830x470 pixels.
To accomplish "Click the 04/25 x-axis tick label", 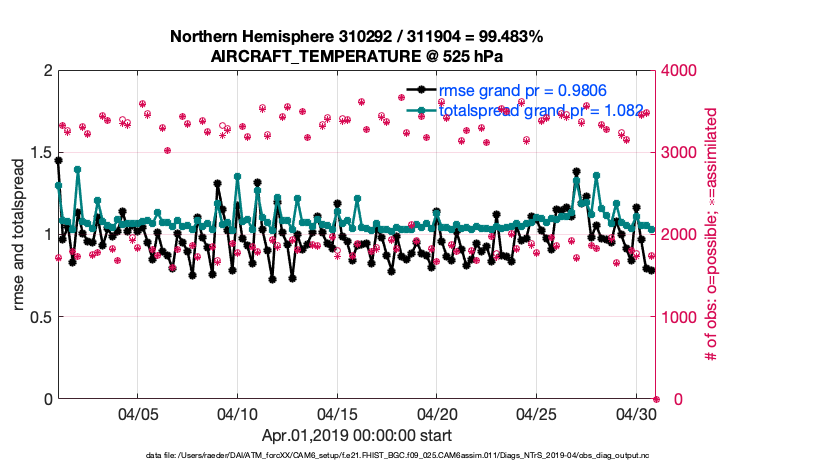I will coord(537,413).
